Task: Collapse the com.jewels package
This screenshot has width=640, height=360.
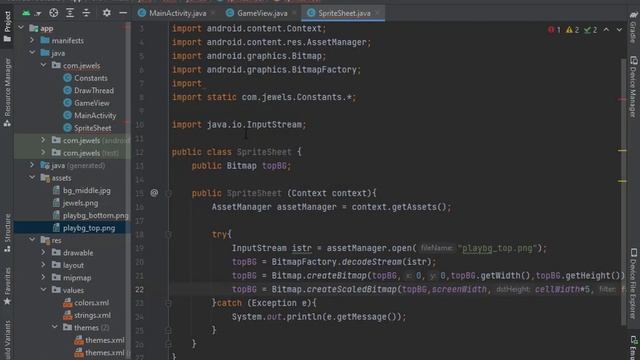Action: 43,65
